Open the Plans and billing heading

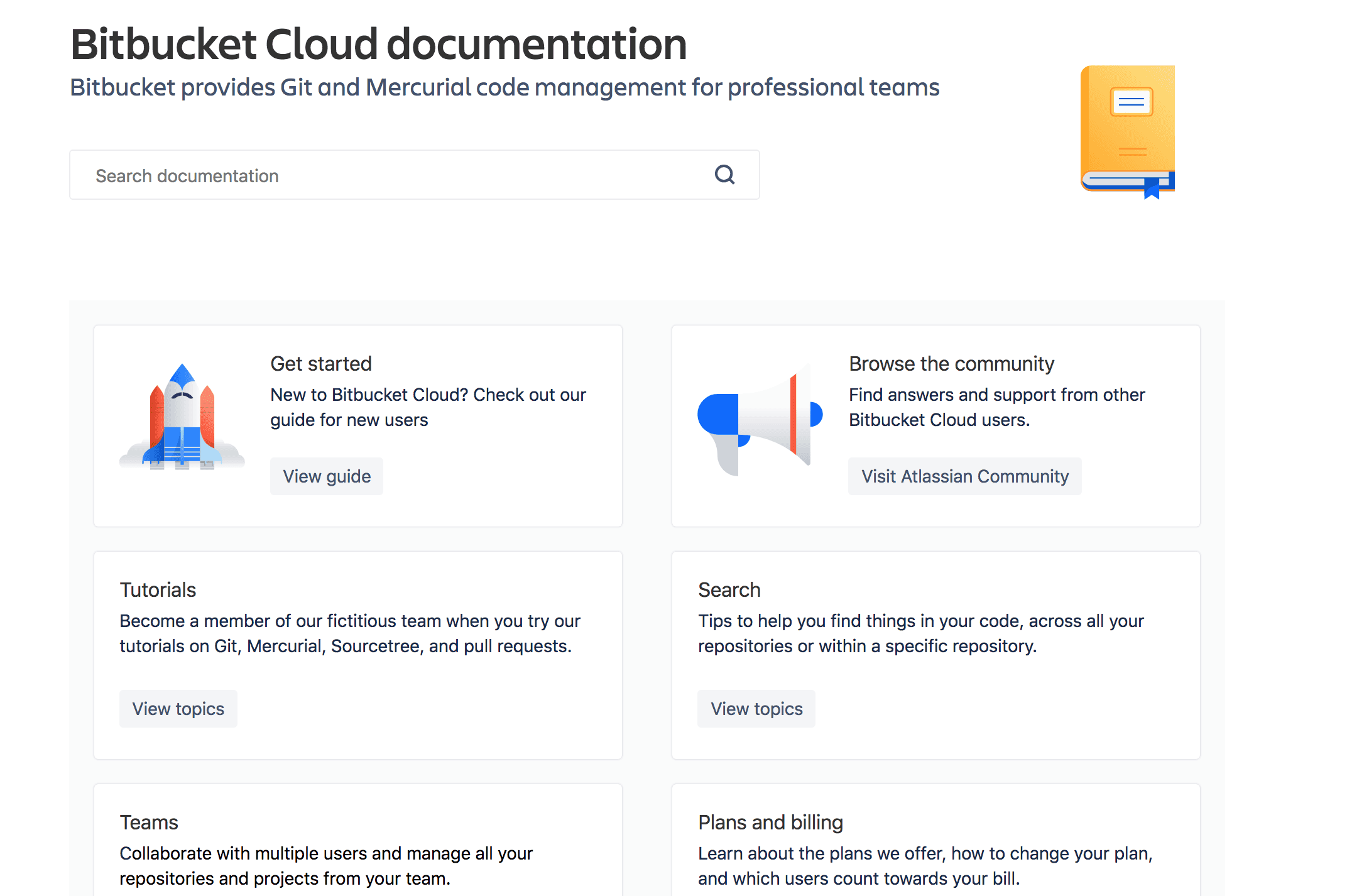[770, 822]
